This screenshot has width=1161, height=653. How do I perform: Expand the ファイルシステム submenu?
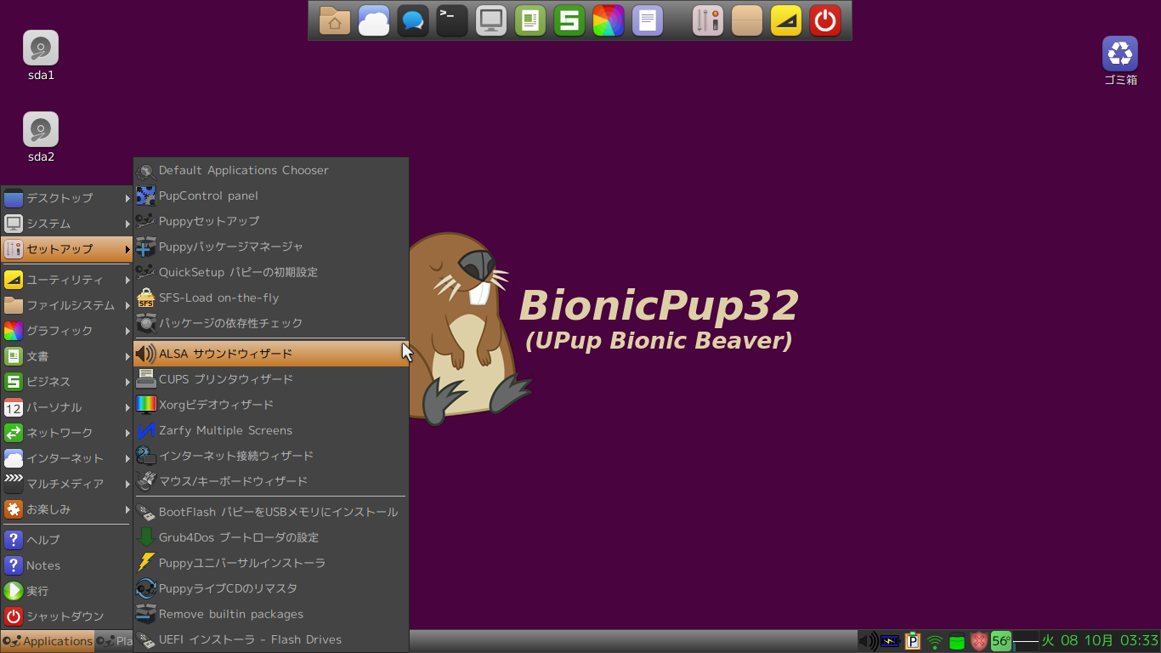pyautogui.click(x=67, y=305)
